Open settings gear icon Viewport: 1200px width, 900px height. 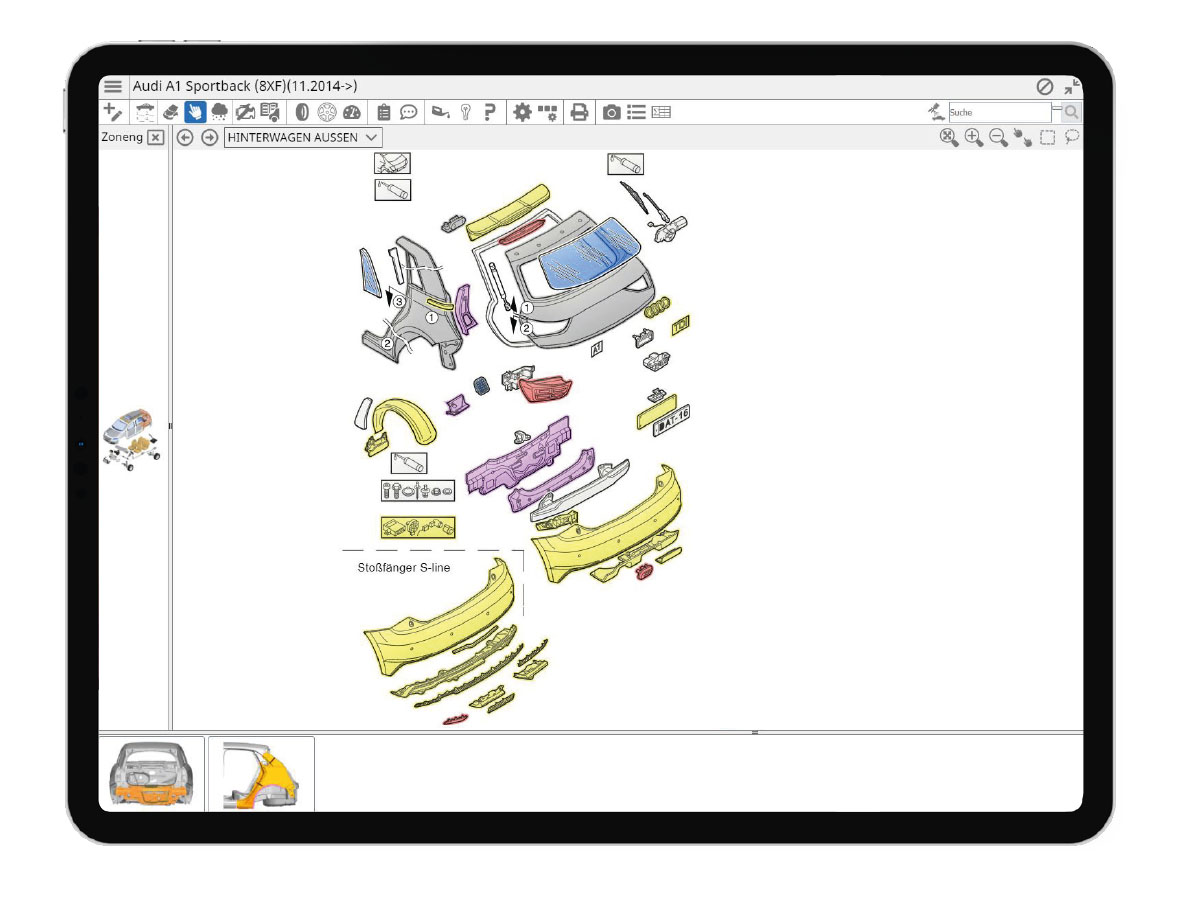coord(522,112)
